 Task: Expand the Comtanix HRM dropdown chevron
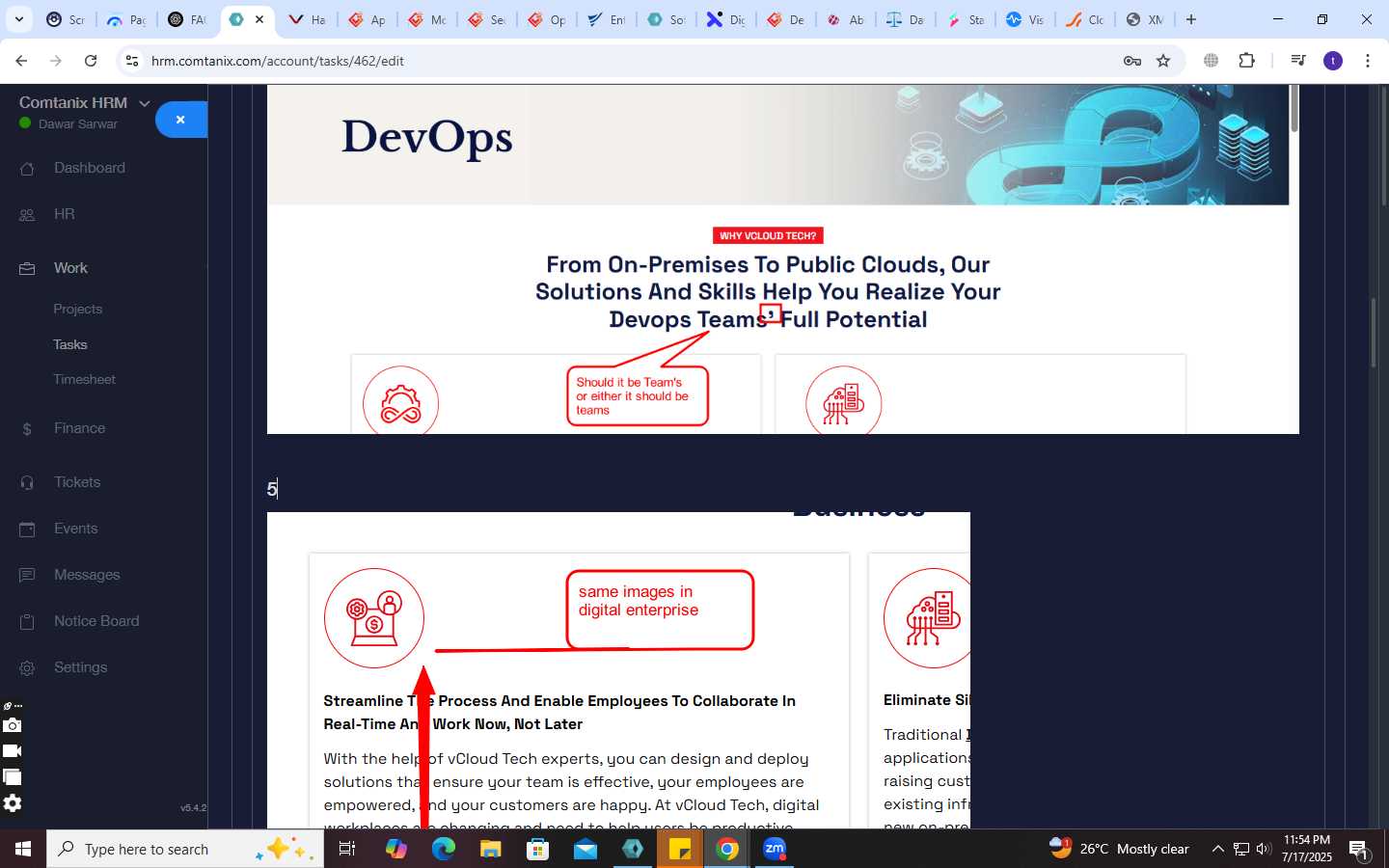145,103
